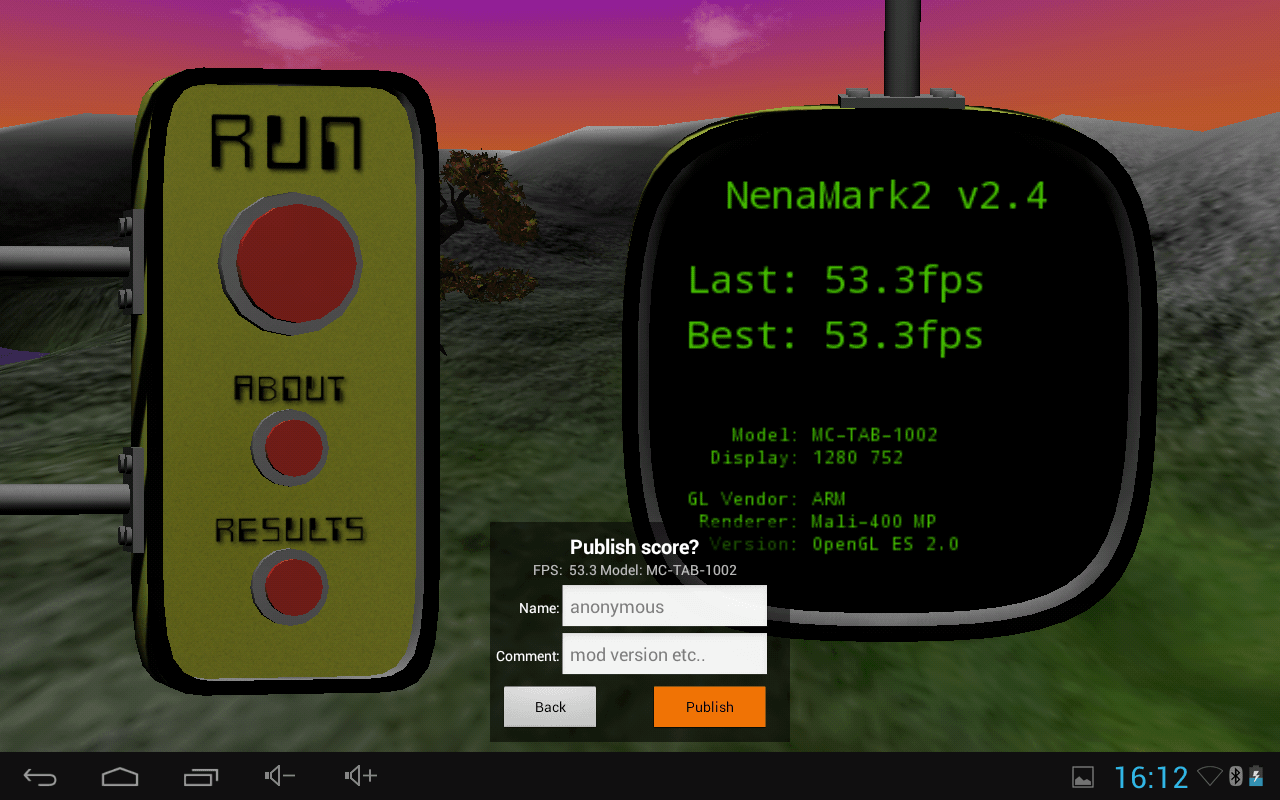
Task: Tap the Android back navigation icon
Action: pos(41,776)
